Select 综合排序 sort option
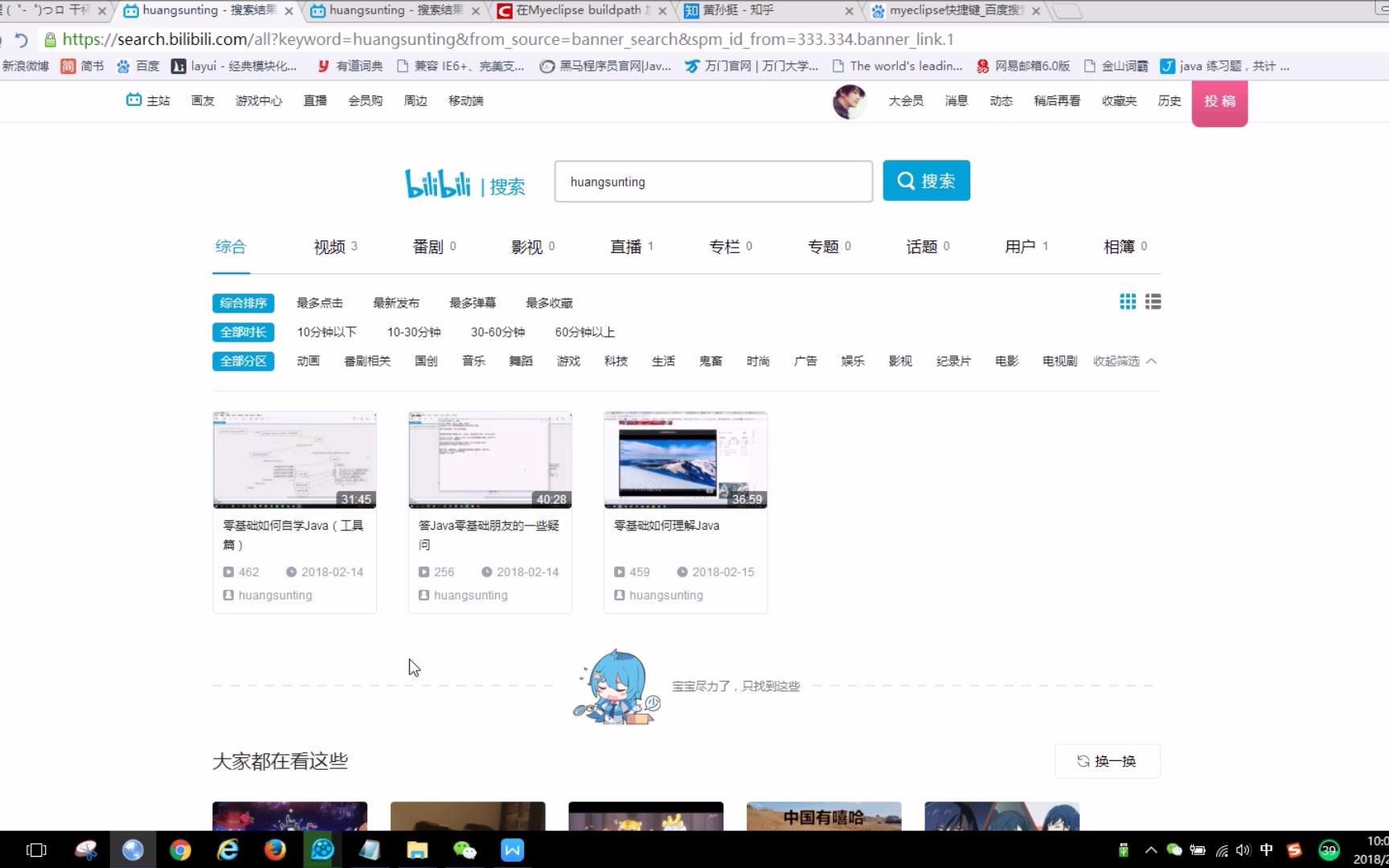The image size is (1389, 868). click(x=244, y=303)
